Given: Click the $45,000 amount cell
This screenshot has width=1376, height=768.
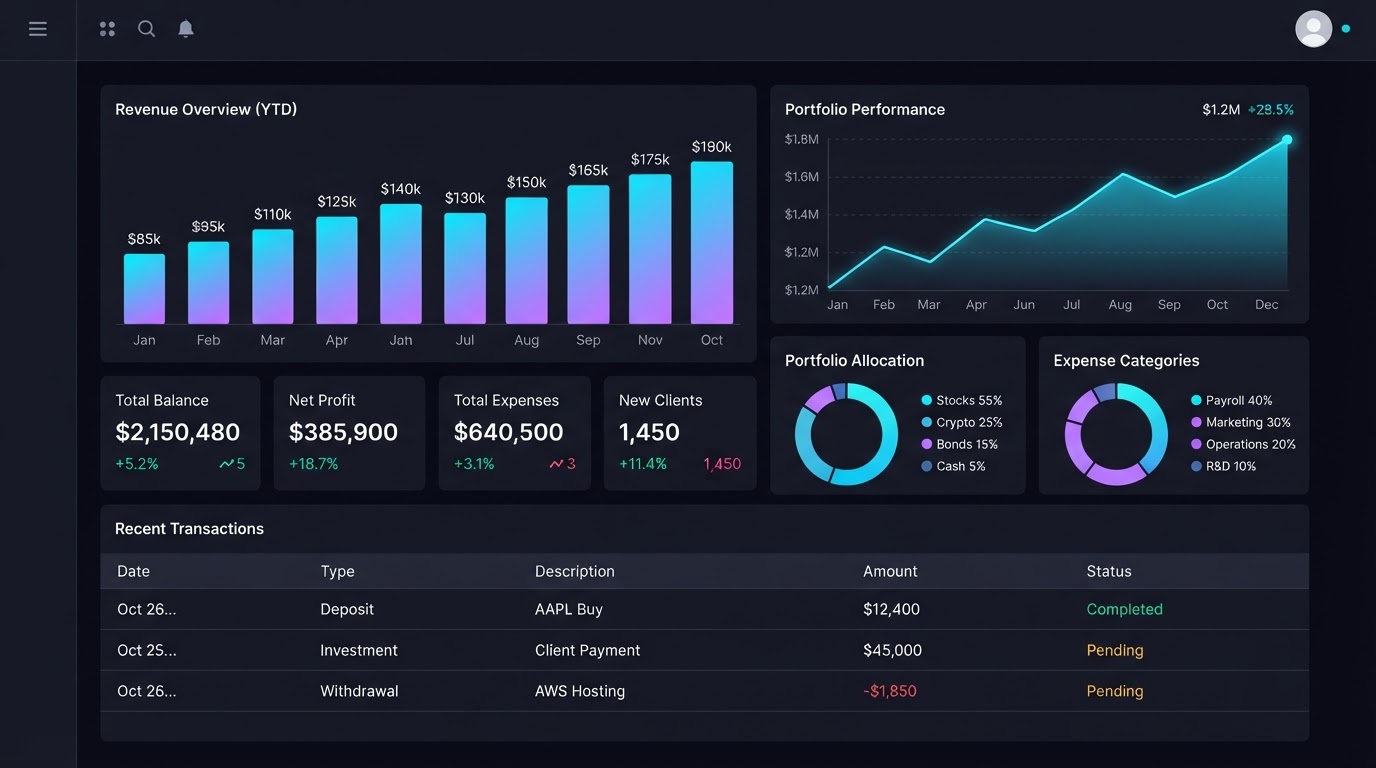Looking at the screenshot, I should click(892, 650).
